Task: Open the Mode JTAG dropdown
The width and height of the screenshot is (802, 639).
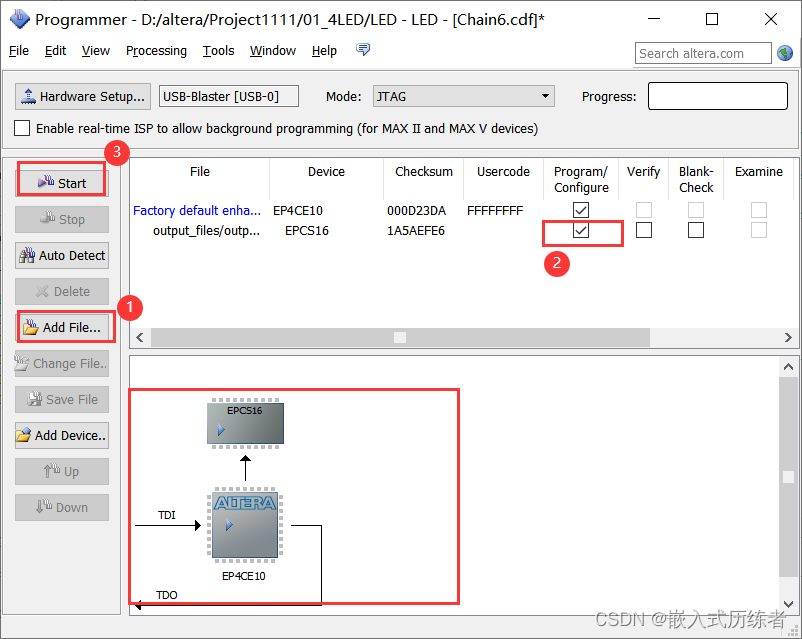Action: click(x=464, y=96)
